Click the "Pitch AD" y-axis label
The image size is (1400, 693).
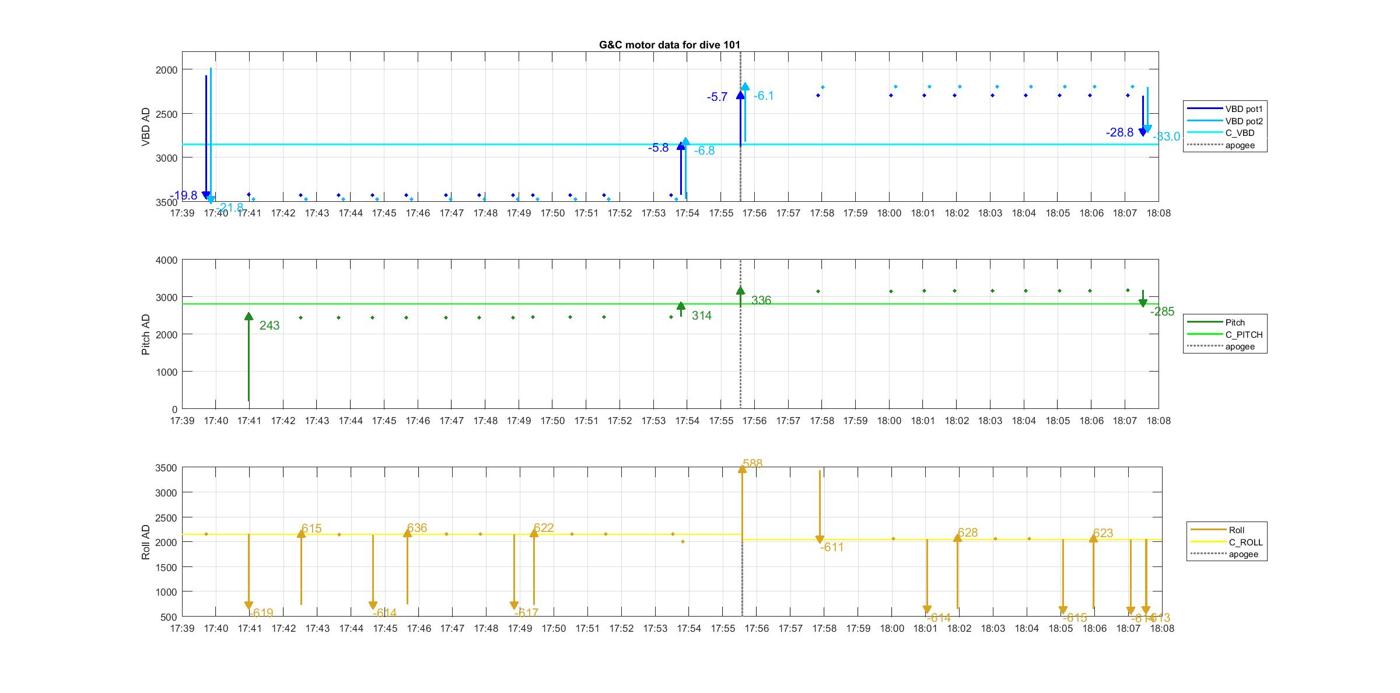(146, 334)
